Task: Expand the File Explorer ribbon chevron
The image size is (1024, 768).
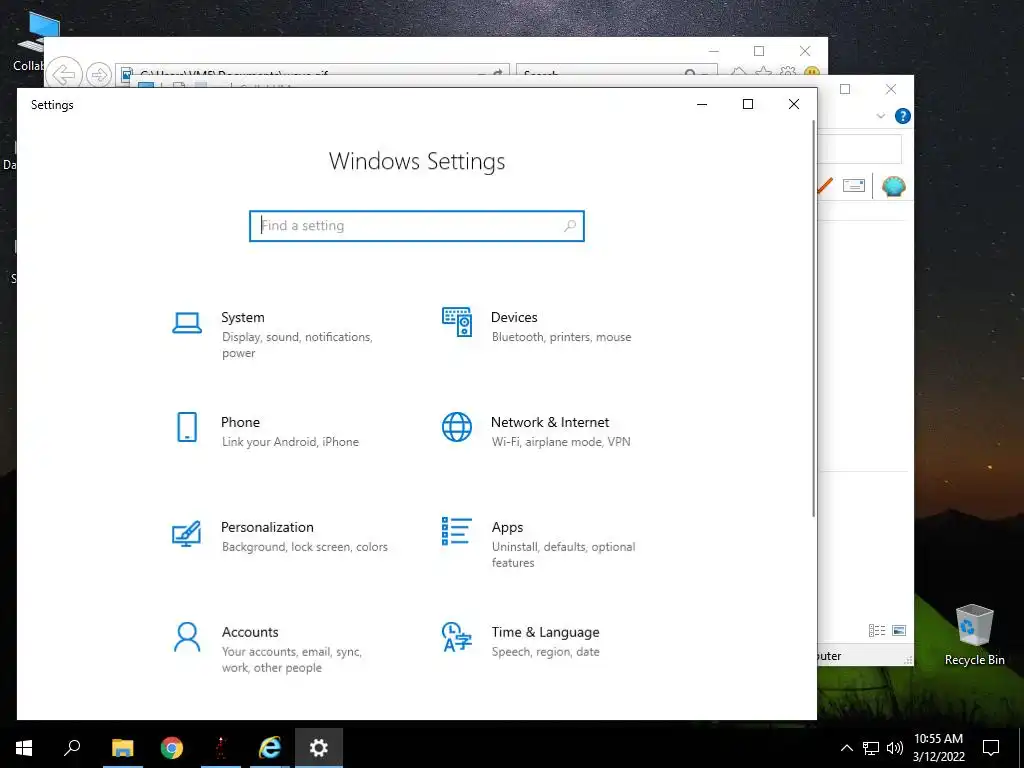Action: tap(880, 116)
